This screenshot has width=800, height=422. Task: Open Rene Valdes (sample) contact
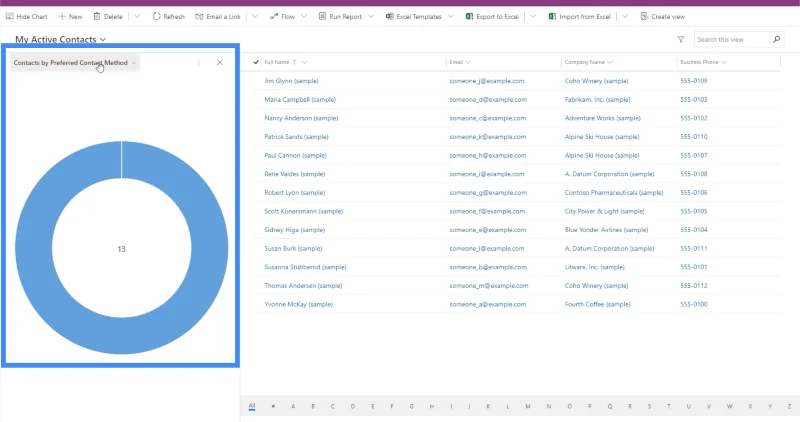tap(294, 174)
